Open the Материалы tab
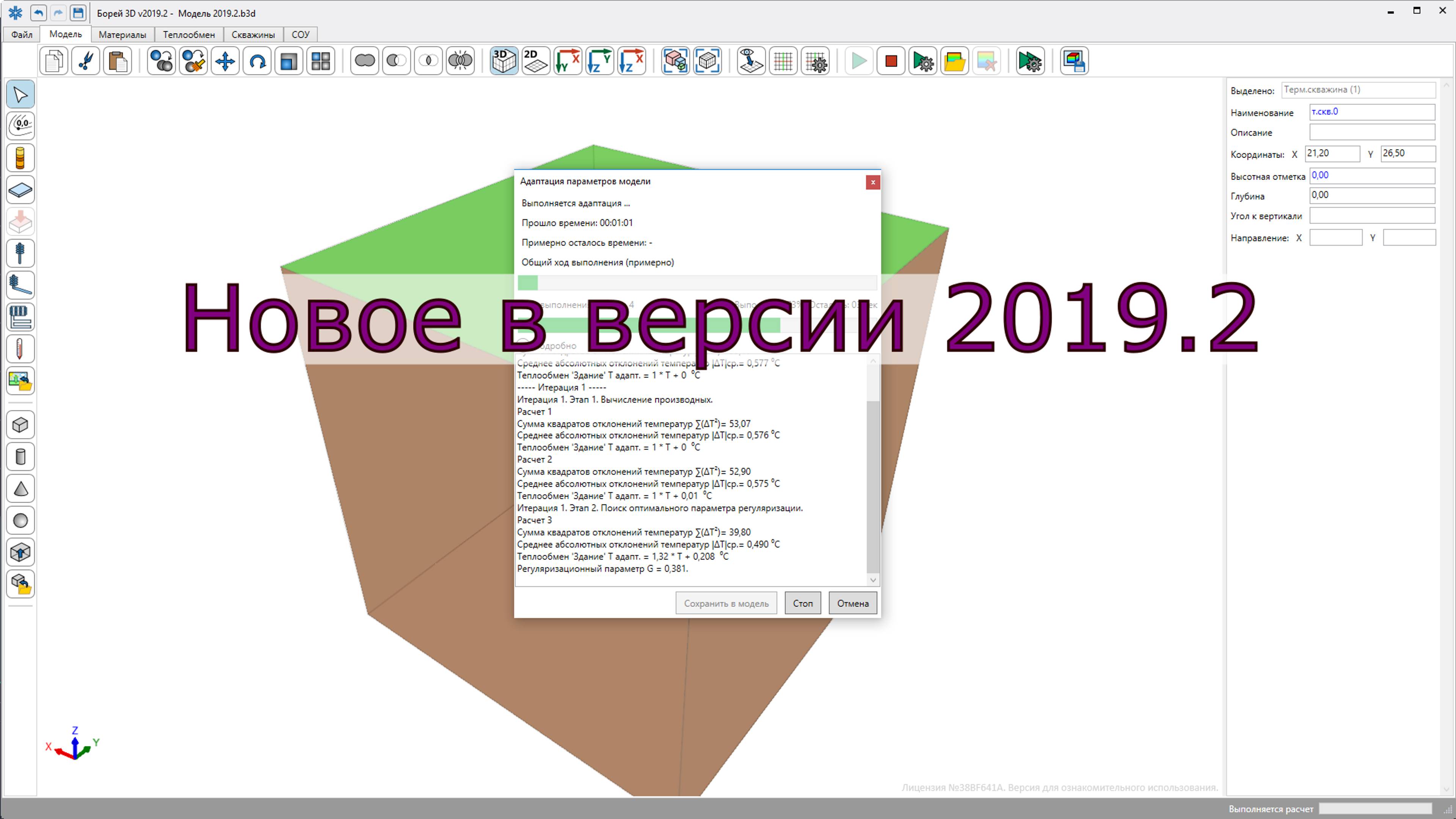Screen dimensions: 1456x819 [x=122, y=35]
